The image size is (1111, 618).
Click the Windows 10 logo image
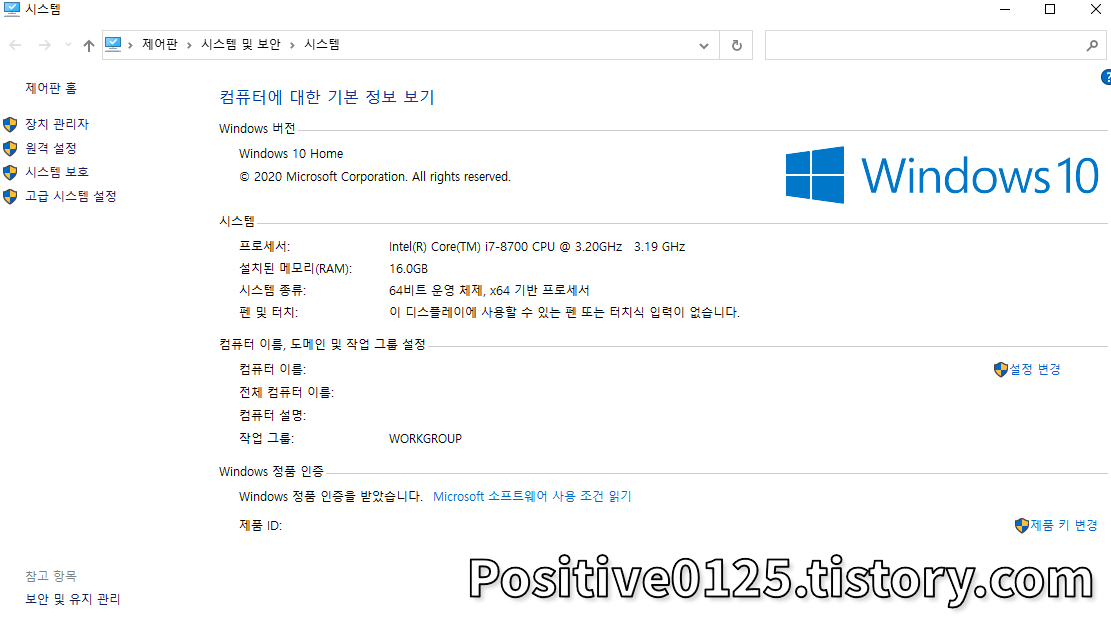(942, 175)
